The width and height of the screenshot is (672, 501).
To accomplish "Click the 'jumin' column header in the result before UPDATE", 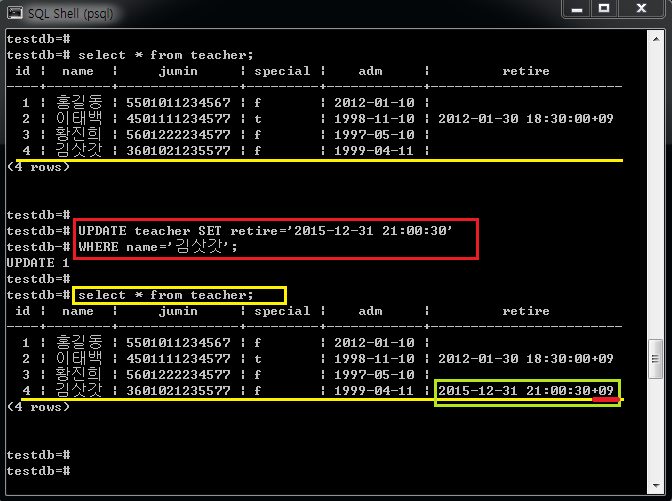I will click(178, 71).
